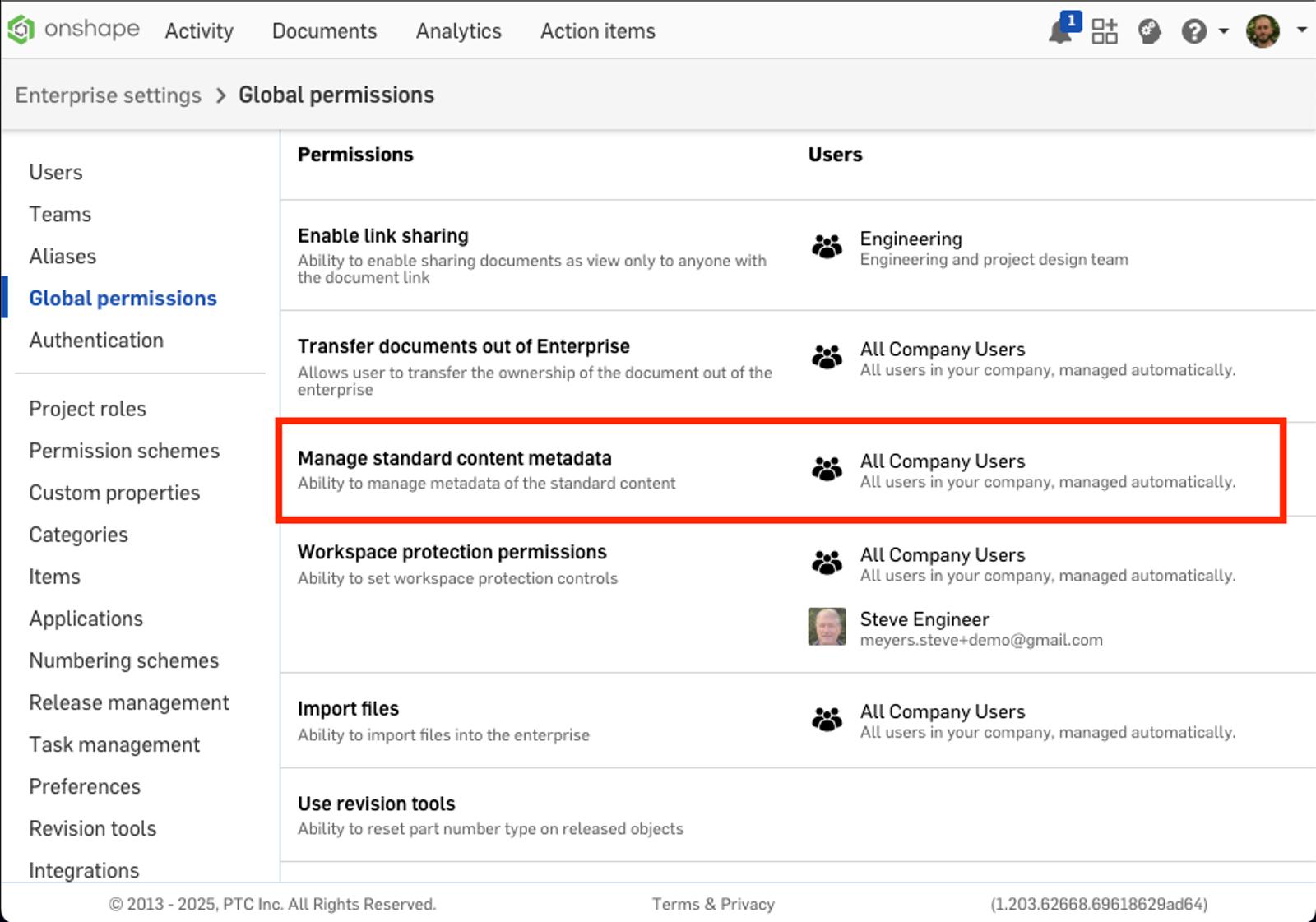Select Numbering schemes in the sidebar

click(123, 660)
